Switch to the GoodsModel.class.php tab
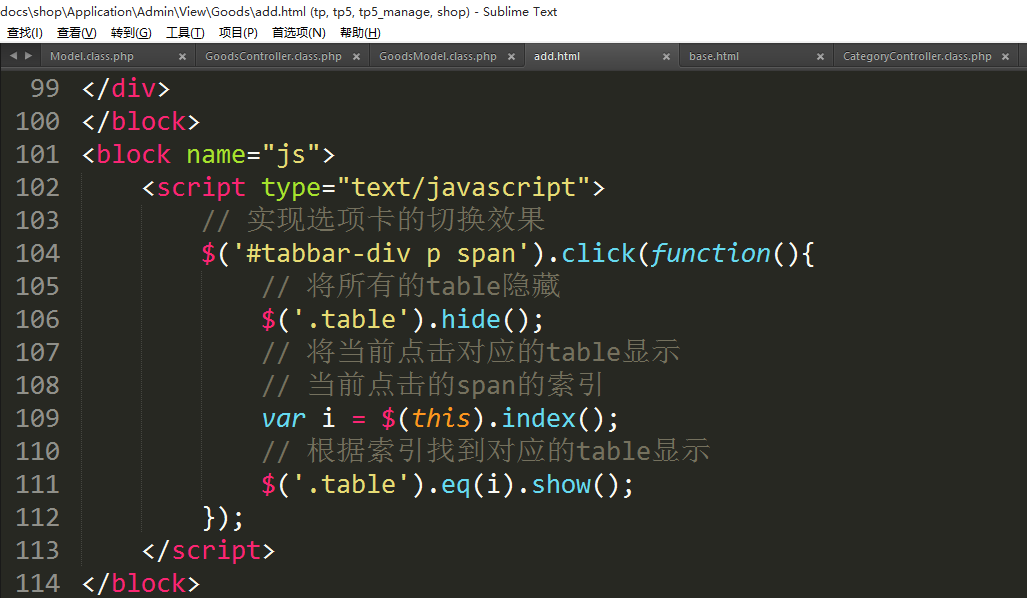Screen dimensions: 1027x598 [437, 57]
